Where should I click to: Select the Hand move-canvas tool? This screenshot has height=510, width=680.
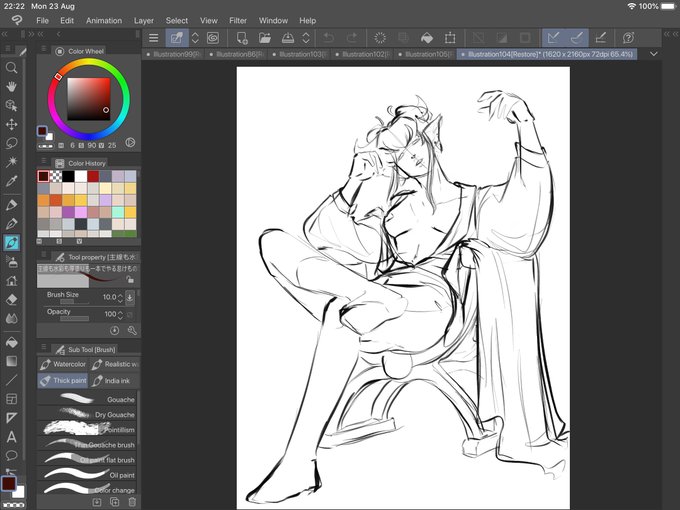(11, 87)
